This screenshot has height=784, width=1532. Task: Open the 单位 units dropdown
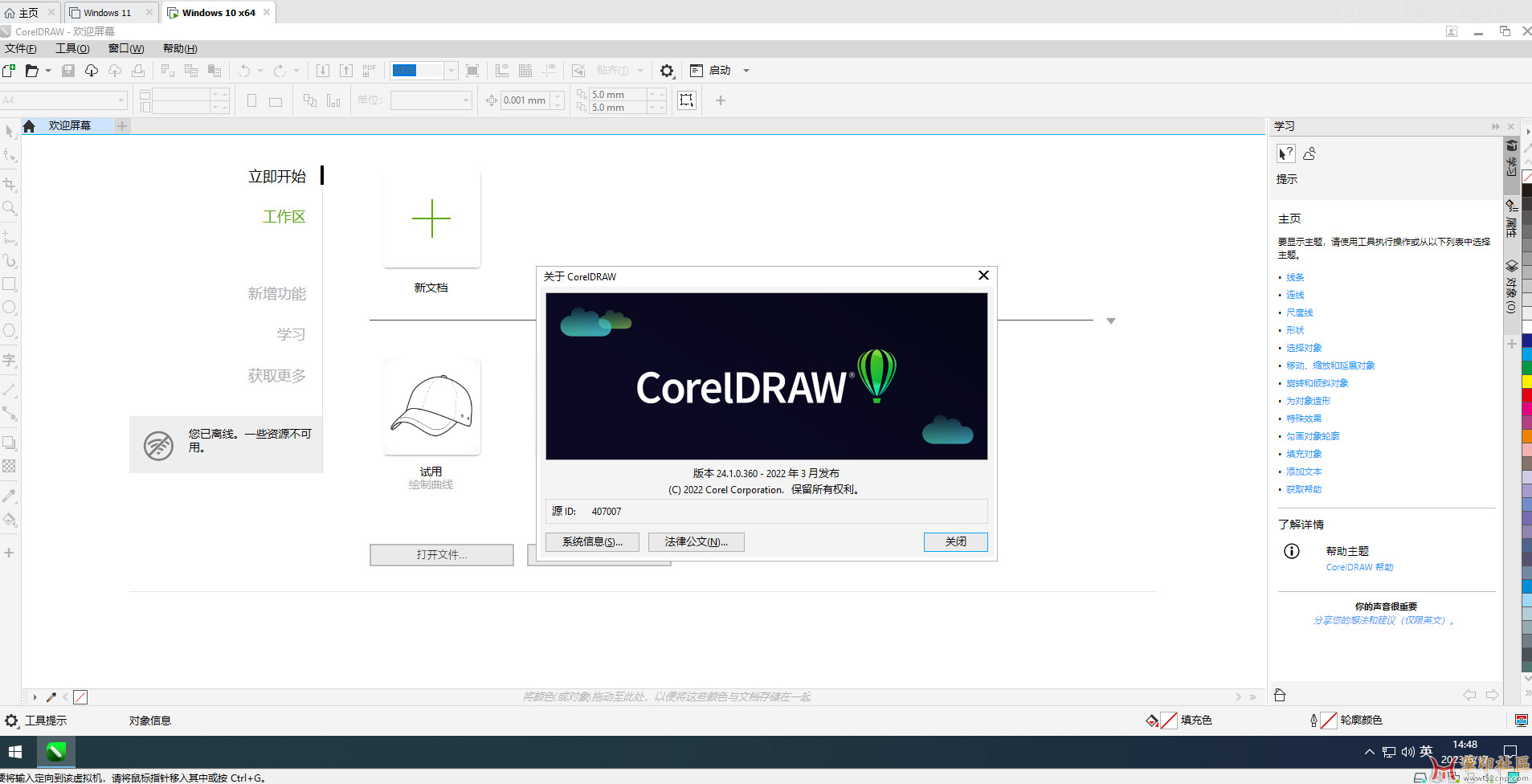click(x=431, y=100)
